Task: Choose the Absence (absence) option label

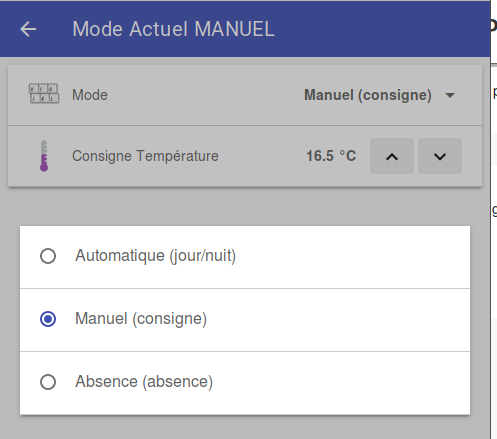Action: click(144, 382)
